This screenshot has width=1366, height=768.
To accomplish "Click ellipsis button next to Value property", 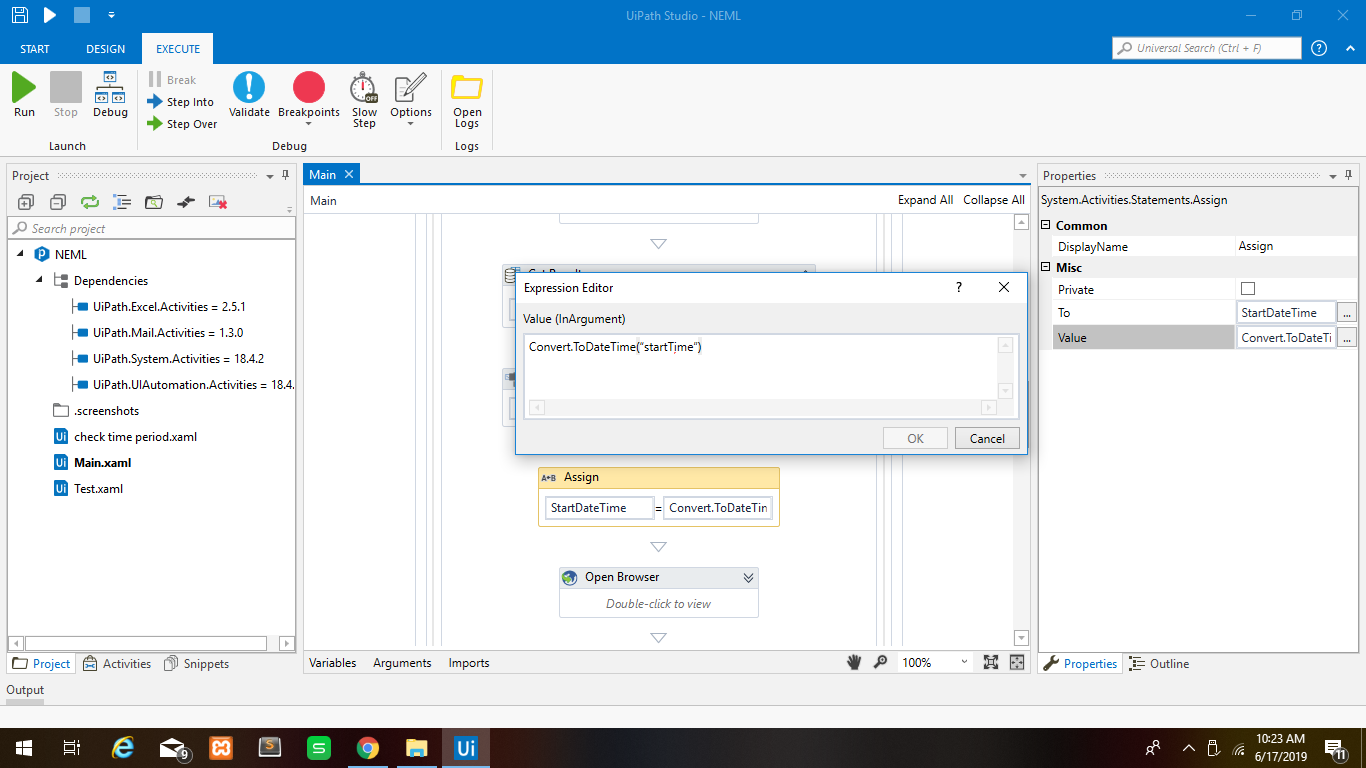I will (1347, 338).
